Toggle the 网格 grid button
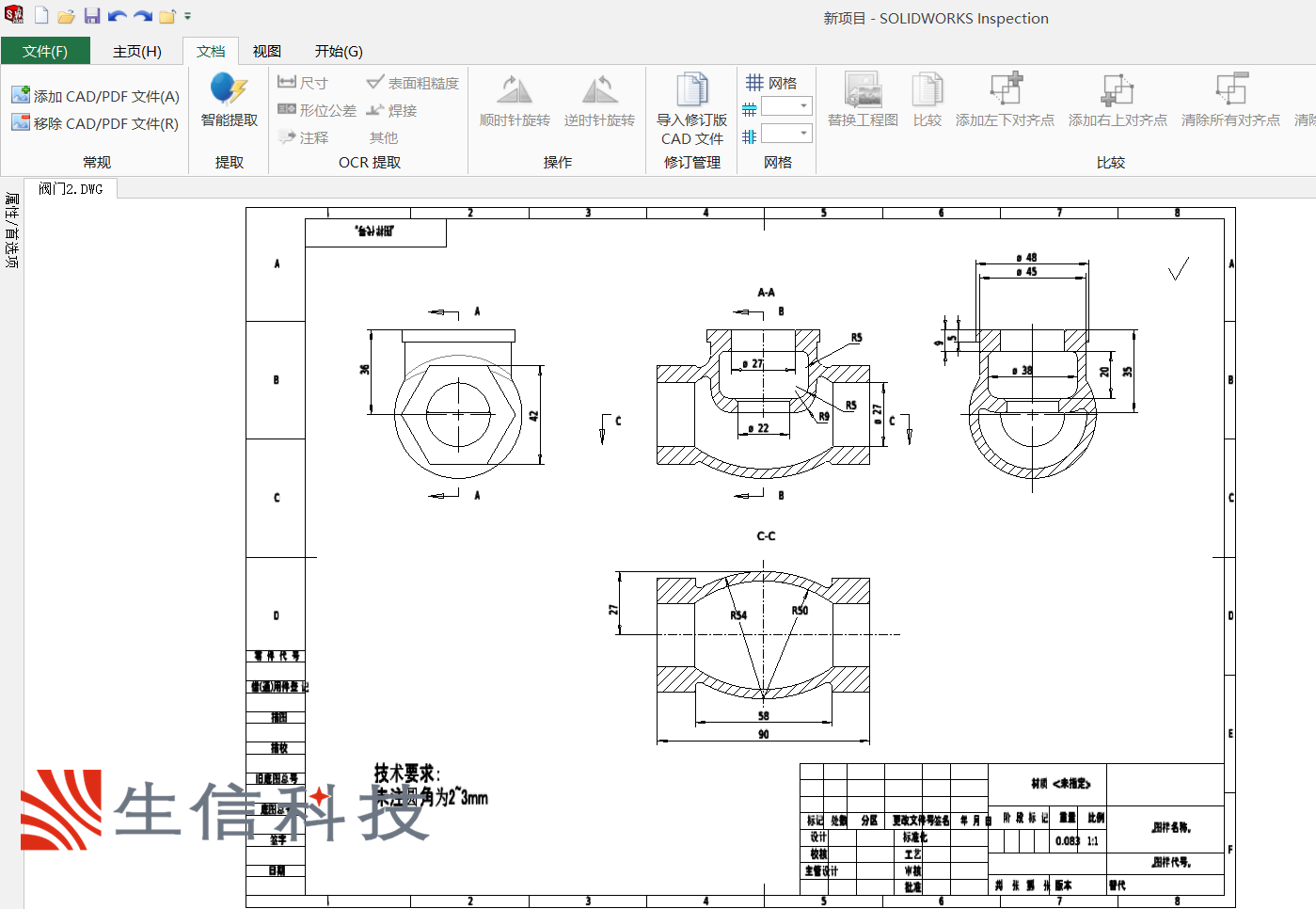This screenshot has width=1316, height=909. pyautogui.click(x=771, y=83)
